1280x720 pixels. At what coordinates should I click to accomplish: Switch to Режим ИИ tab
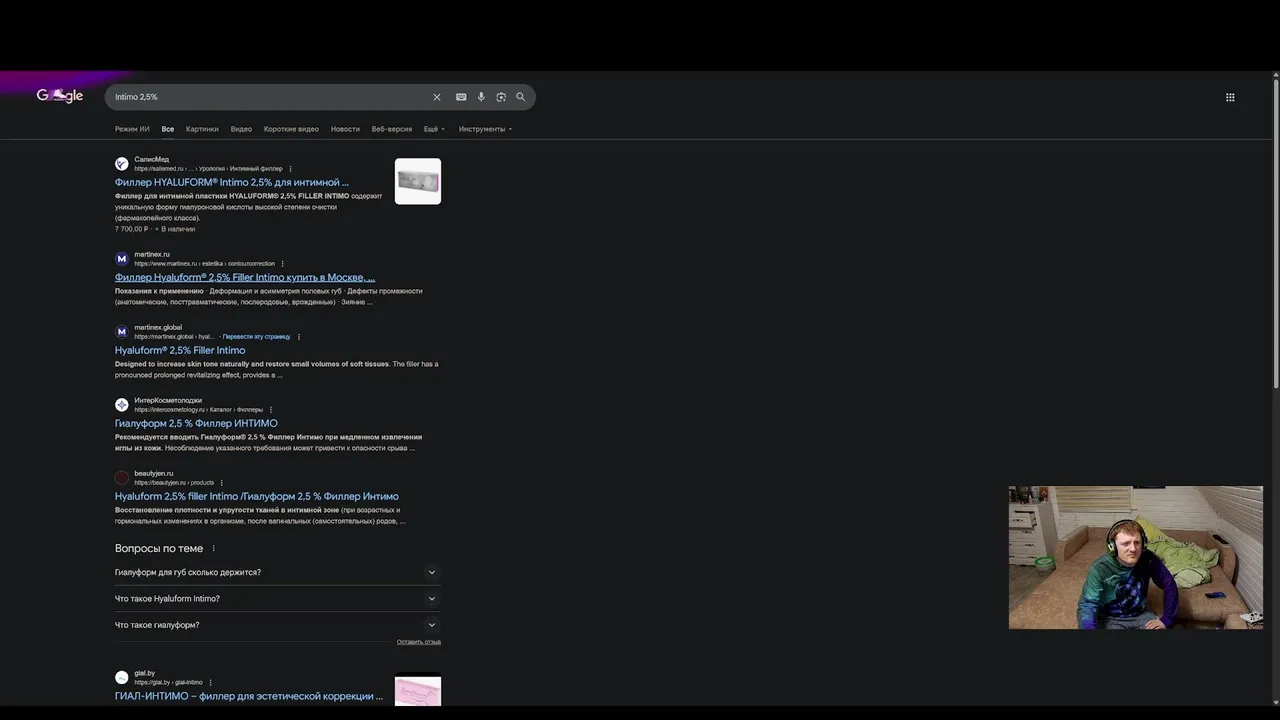click(132, 129)
